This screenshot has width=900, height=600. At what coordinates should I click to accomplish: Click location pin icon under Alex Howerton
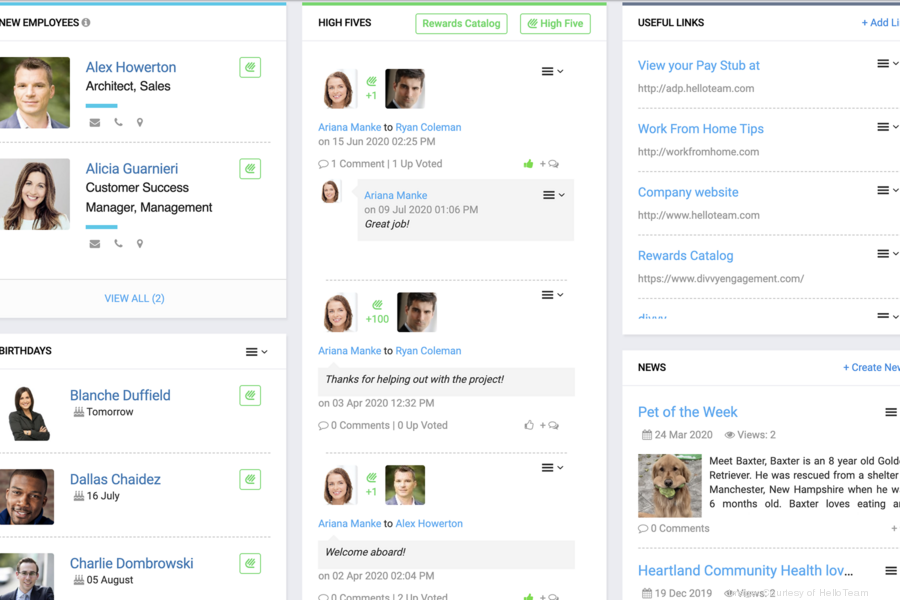pos(140,123)
